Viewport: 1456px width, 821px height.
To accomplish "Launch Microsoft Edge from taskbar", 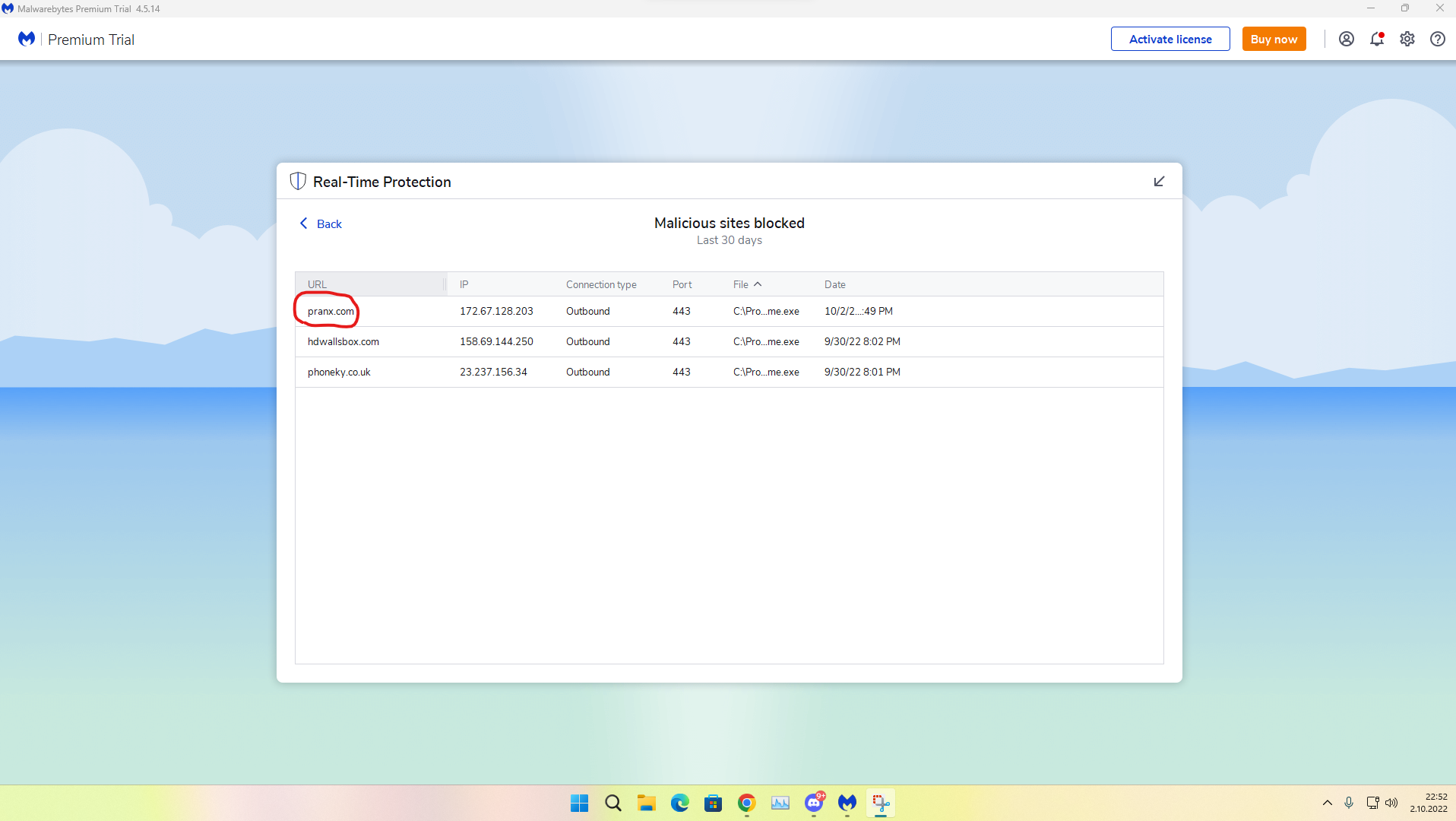I will [679, 803].
